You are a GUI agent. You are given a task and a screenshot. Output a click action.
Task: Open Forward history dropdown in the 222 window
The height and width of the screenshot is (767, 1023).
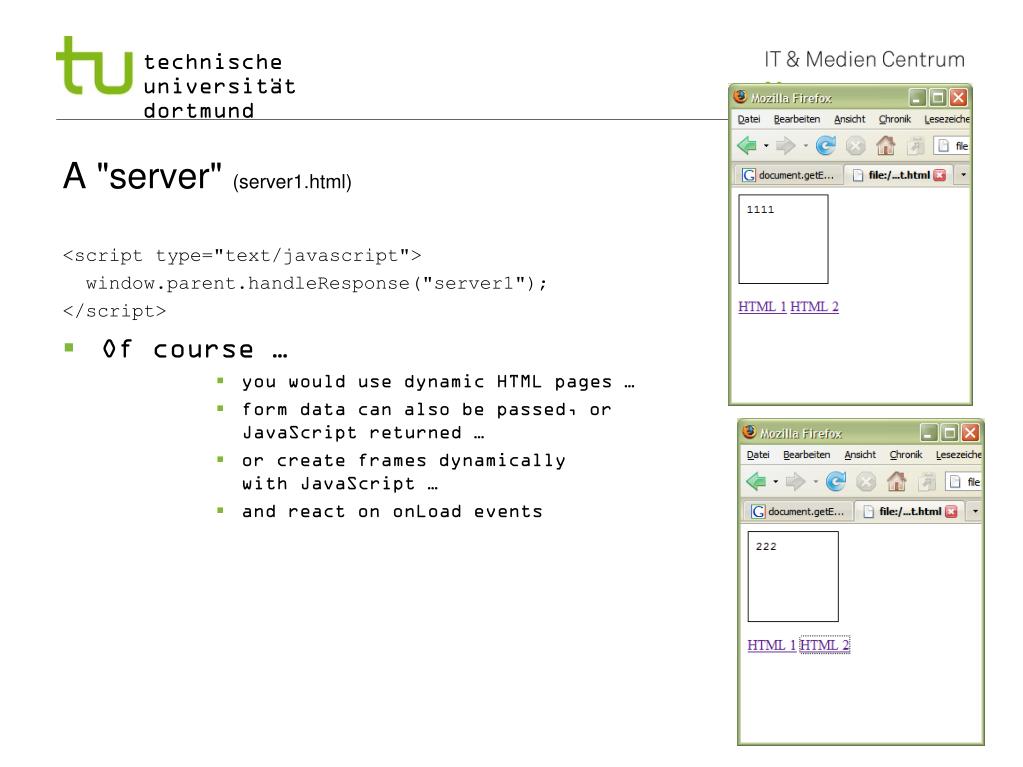click(816, 481)
